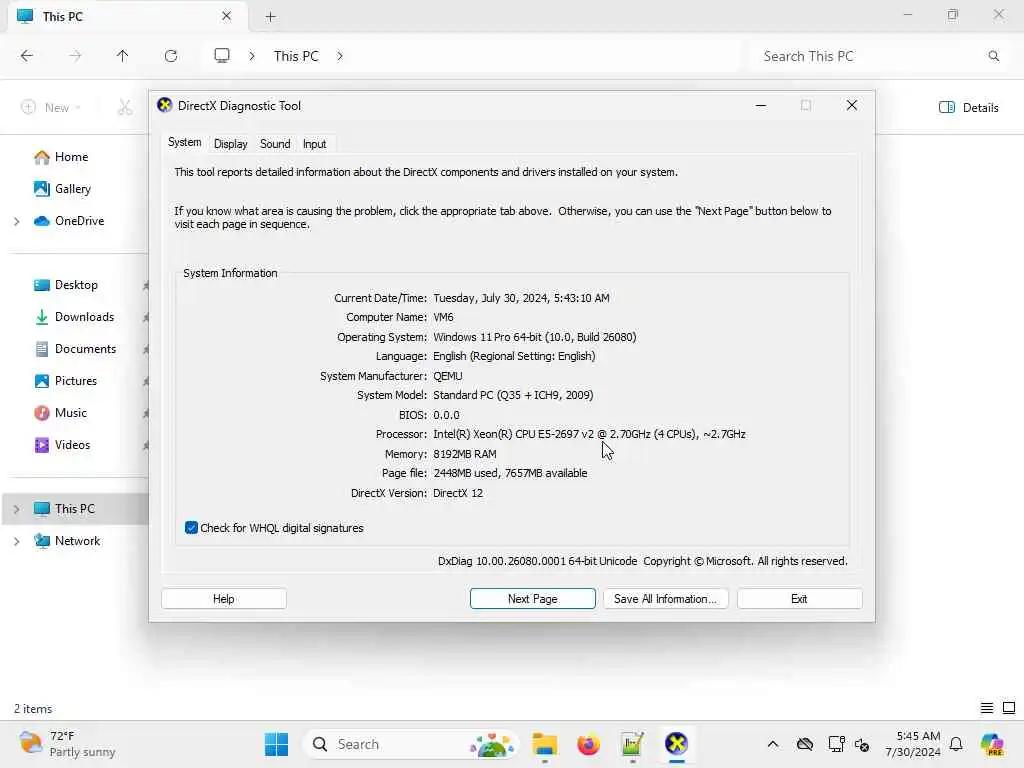Image resolution: width=1024 pixels, height=768 pixels.
Task: Click the OneDrive cloud tray icon
Action: tap(805, 744)
